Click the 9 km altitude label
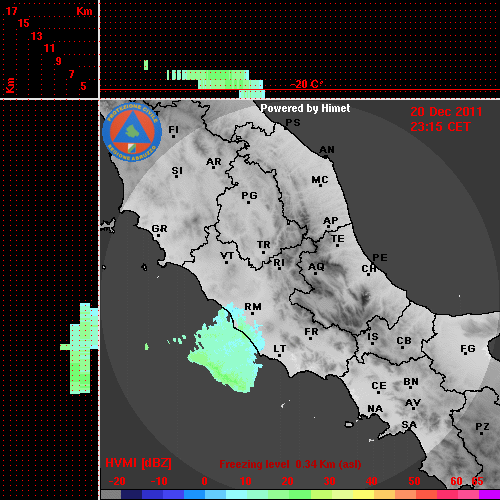Screen dimensions: 500x500 click(x=59, y=61)
